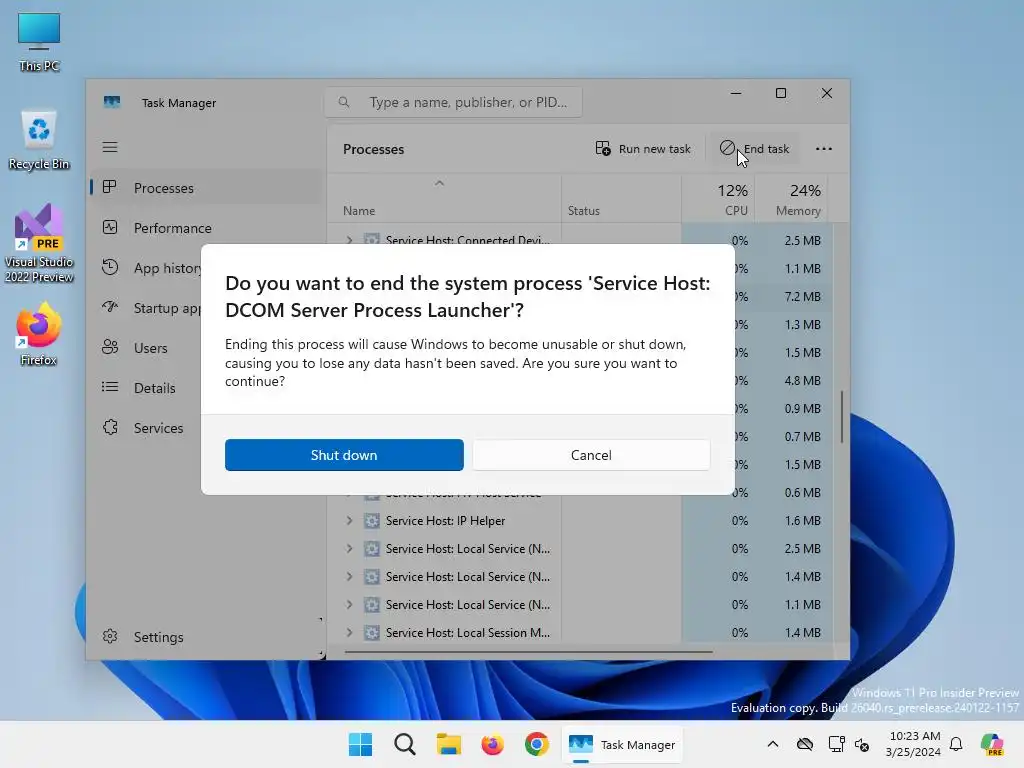Confirm with the Shut down button
The height and width of the screenshot is (768, 1024).
(344, 455)
